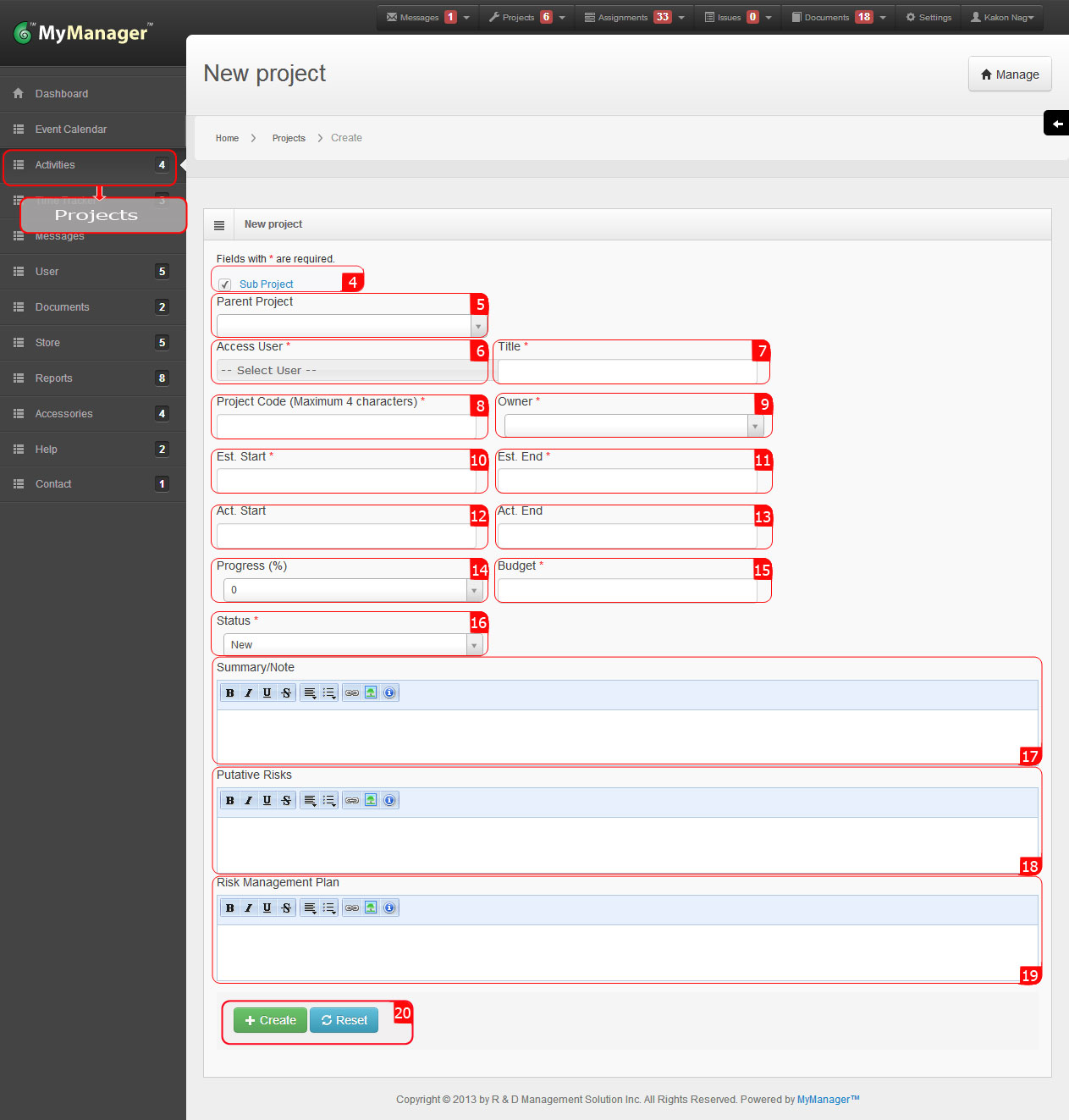This screenshot has width=1069, height=1120.
Task: Click Italic in the Putative Risks editor
Action: [248, 801]
